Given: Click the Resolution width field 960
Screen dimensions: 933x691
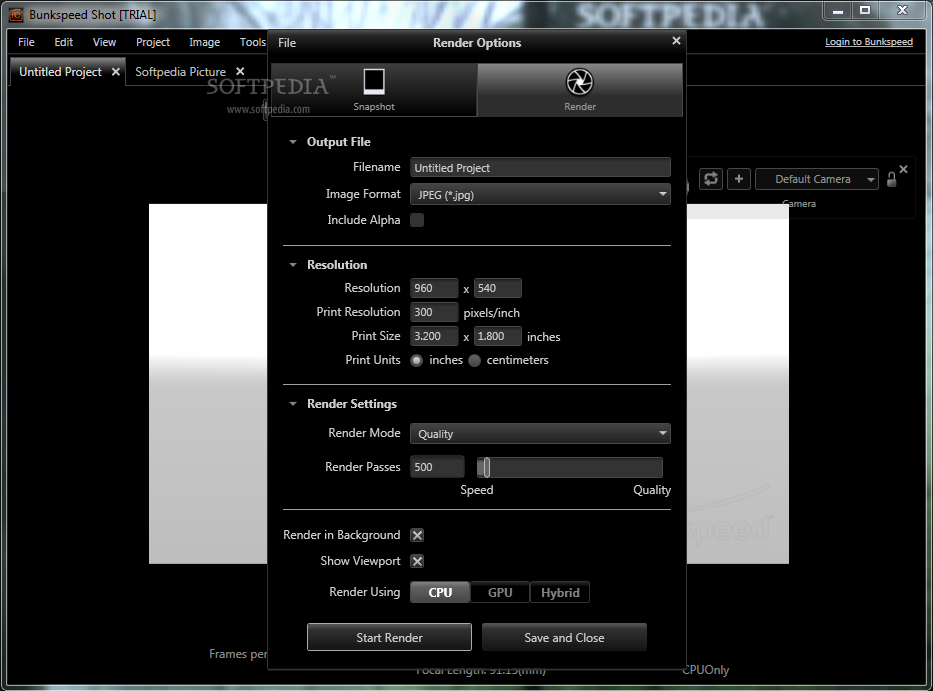Looking at the screenshot, I should tap(434, 288).
